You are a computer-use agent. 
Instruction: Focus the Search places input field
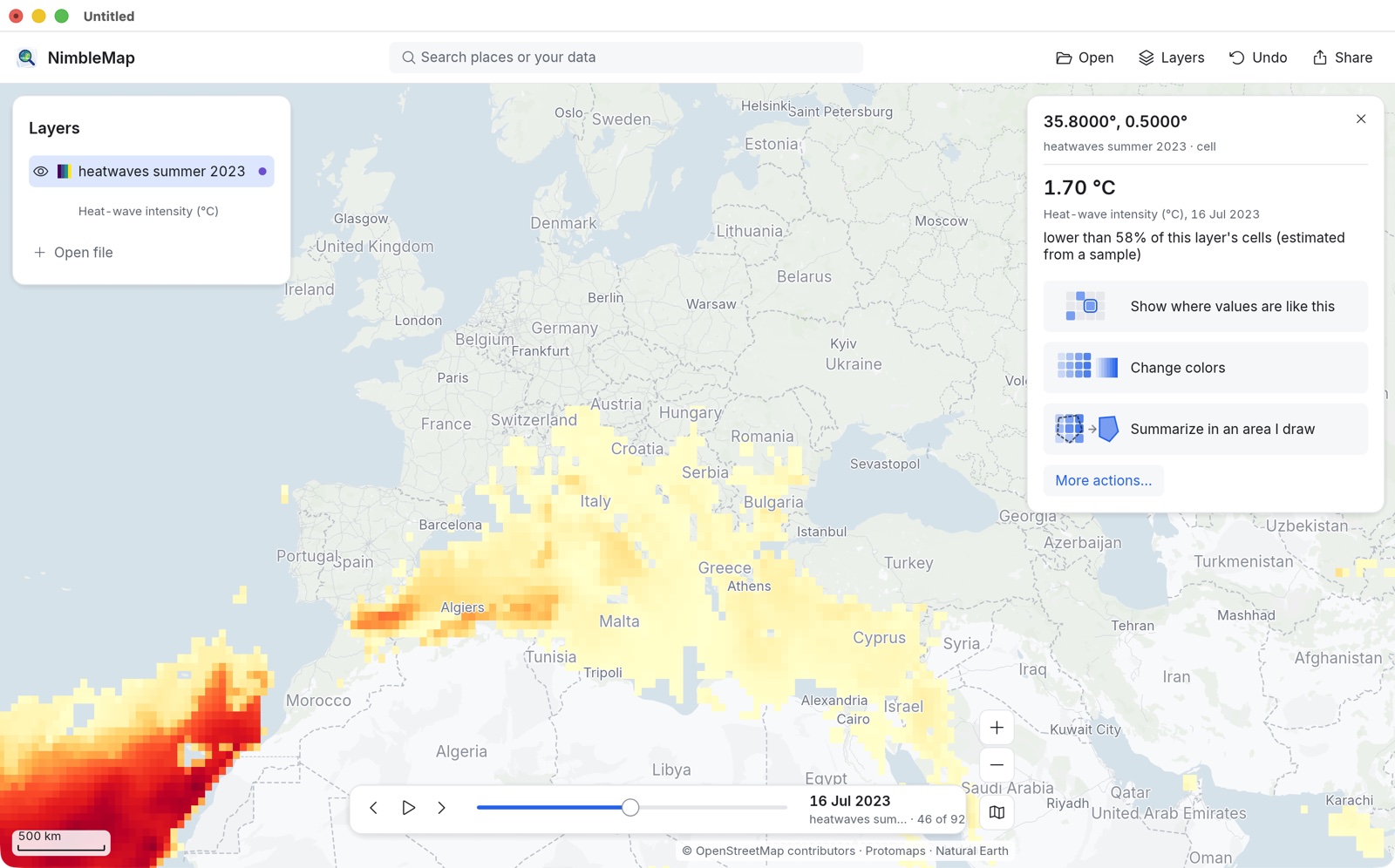(626, 58)
